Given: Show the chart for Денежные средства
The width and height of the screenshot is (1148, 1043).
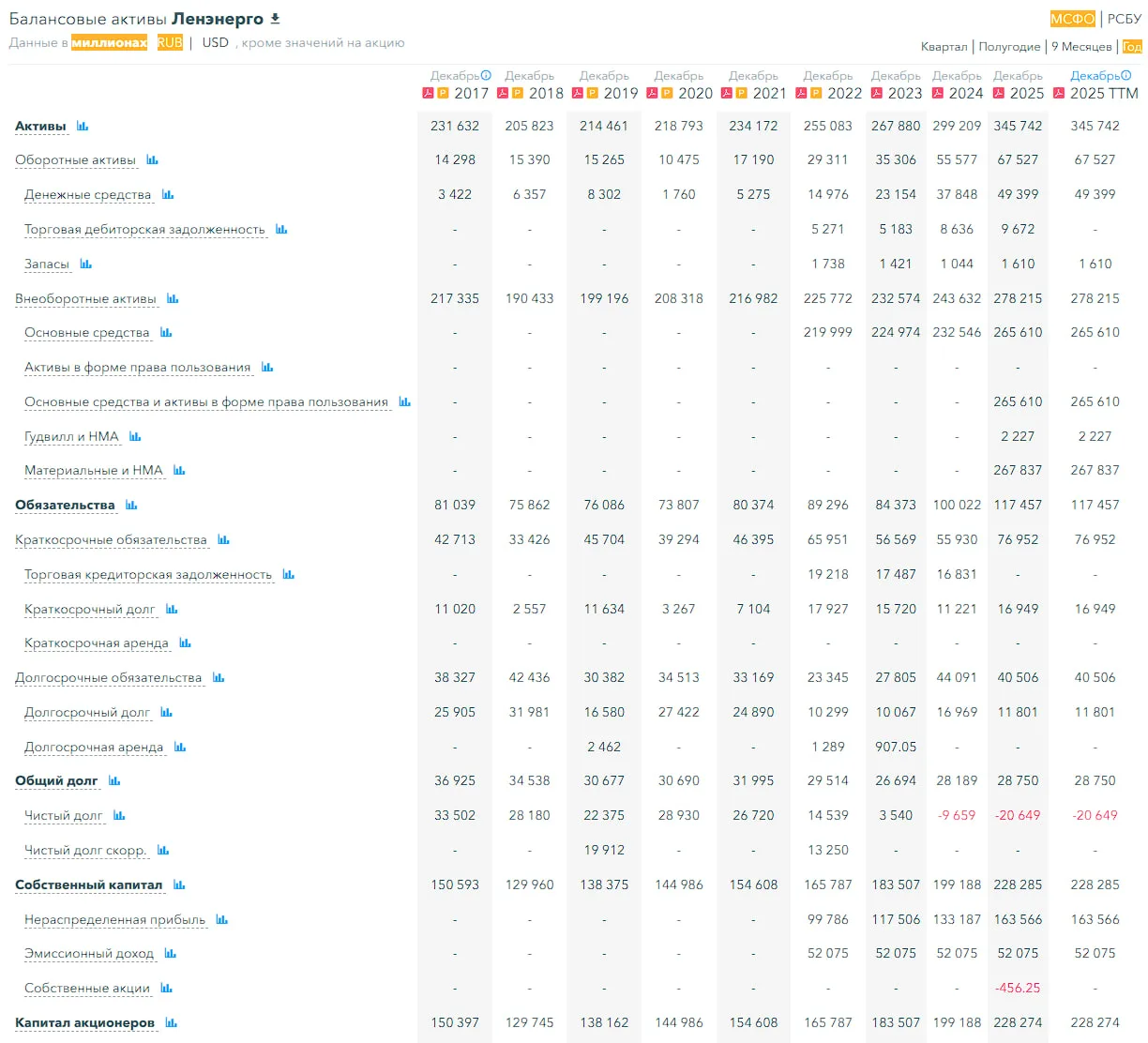Looking at the screenshot, I should [x=168, y=194].
